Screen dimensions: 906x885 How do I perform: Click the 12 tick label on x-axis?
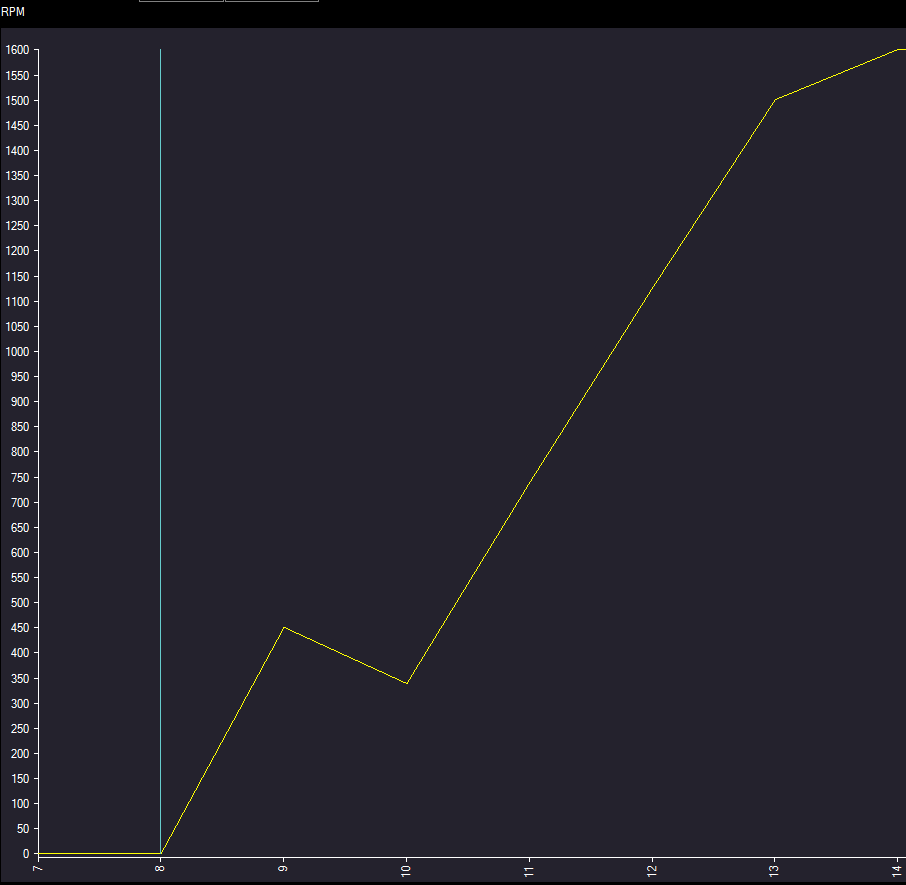click(652, 871)
